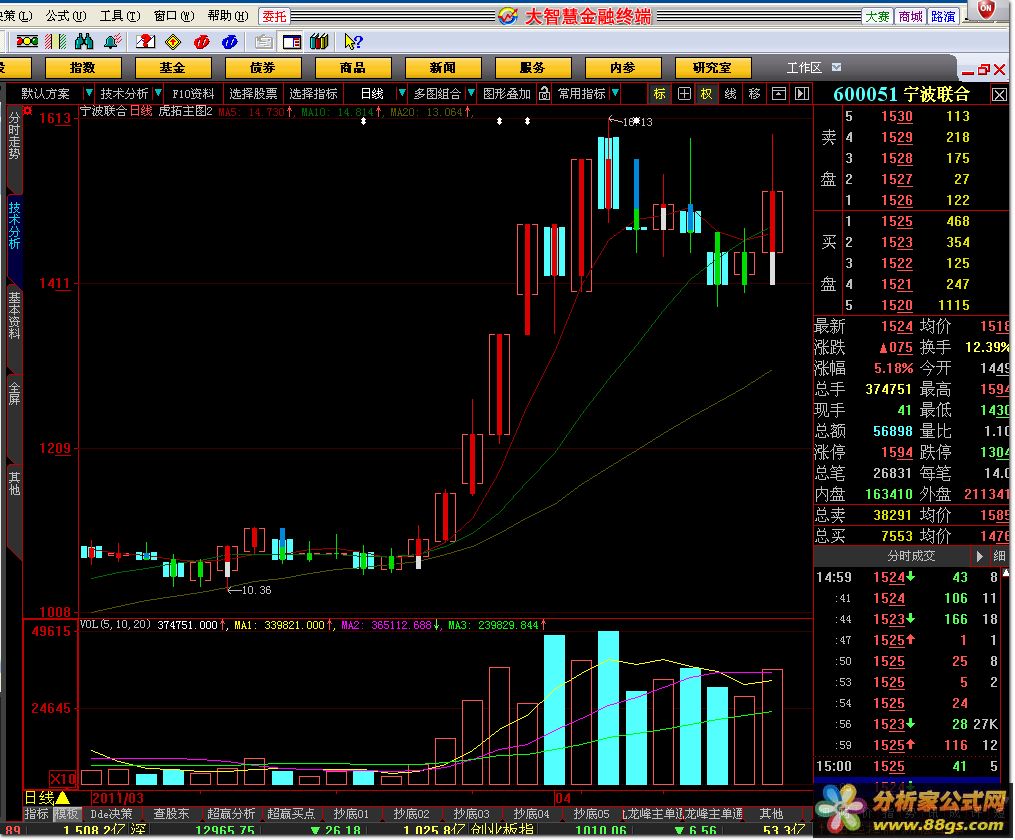Viewport: 1015px width, 840px height.
Task: Click the 路演 link button
Action: click(943, 16)
